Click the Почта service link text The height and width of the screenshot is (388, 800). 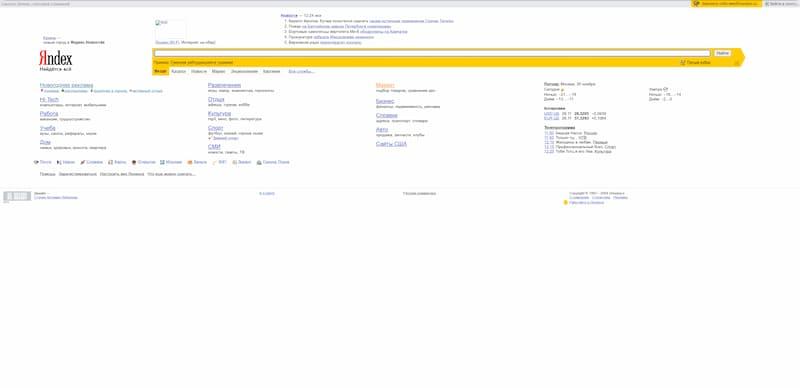click(x=45, y=162)
